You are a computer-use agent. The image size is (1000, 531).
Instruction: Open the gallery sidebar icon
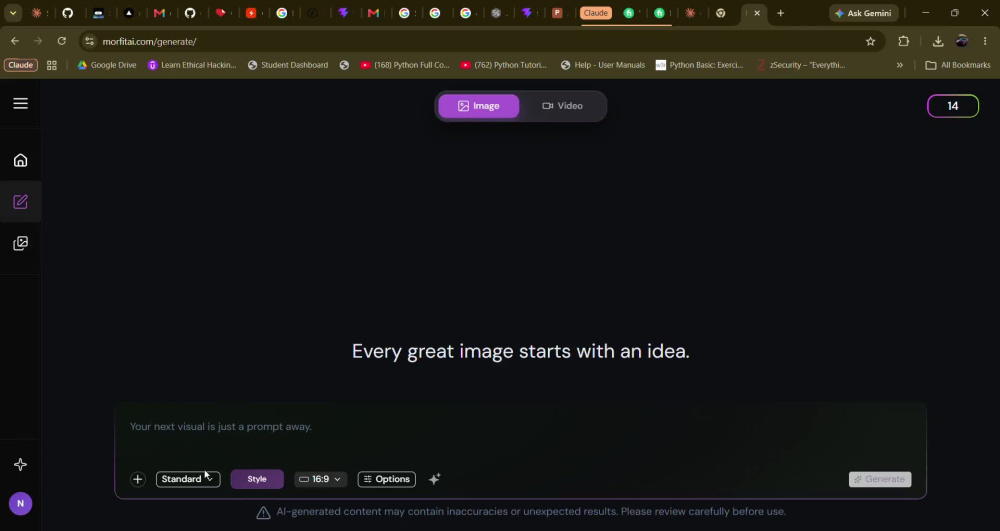[x=20, y=243]
